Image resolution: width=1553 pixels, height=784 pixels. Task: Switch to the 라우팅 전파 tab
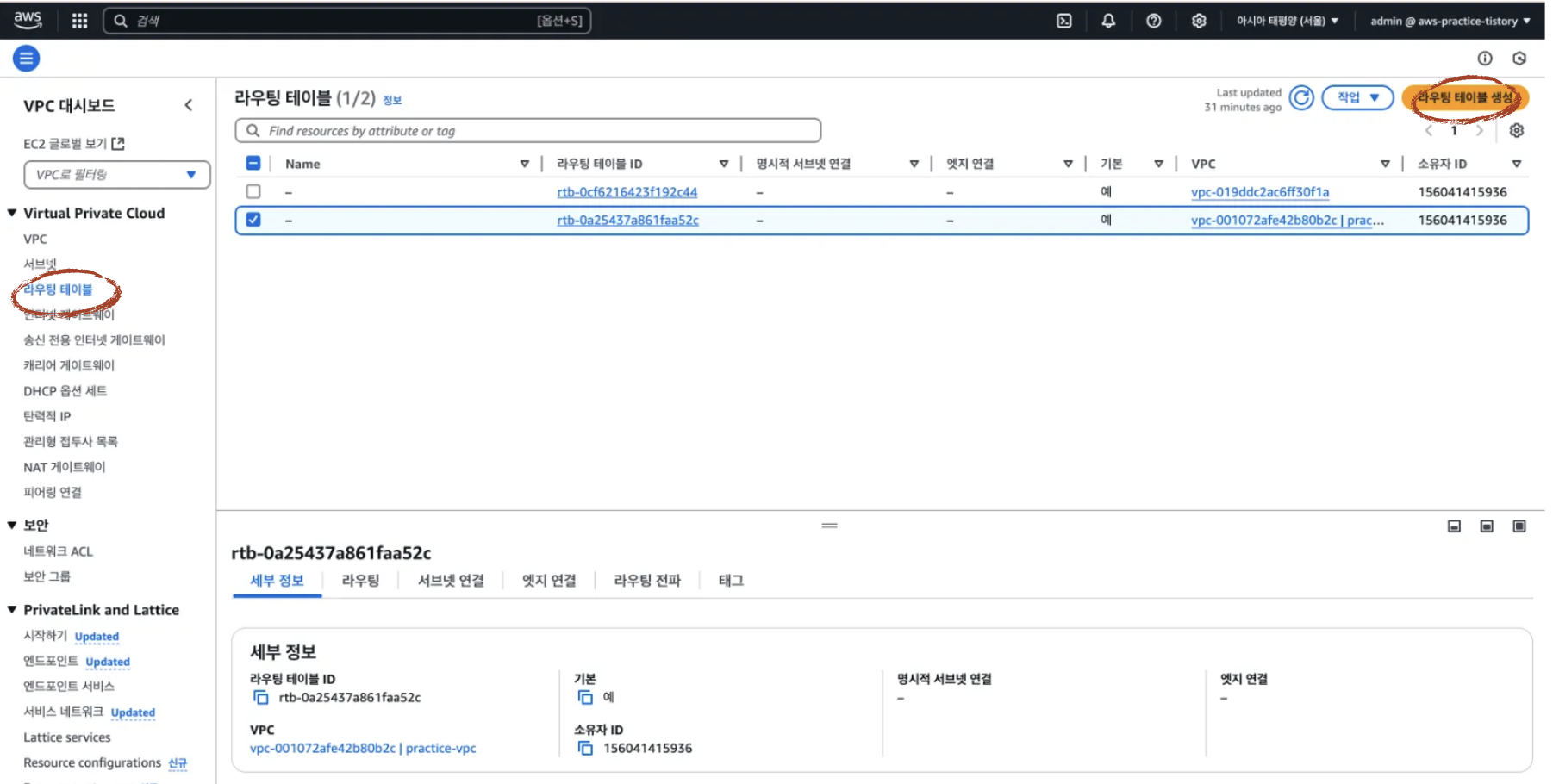point(647,581)
